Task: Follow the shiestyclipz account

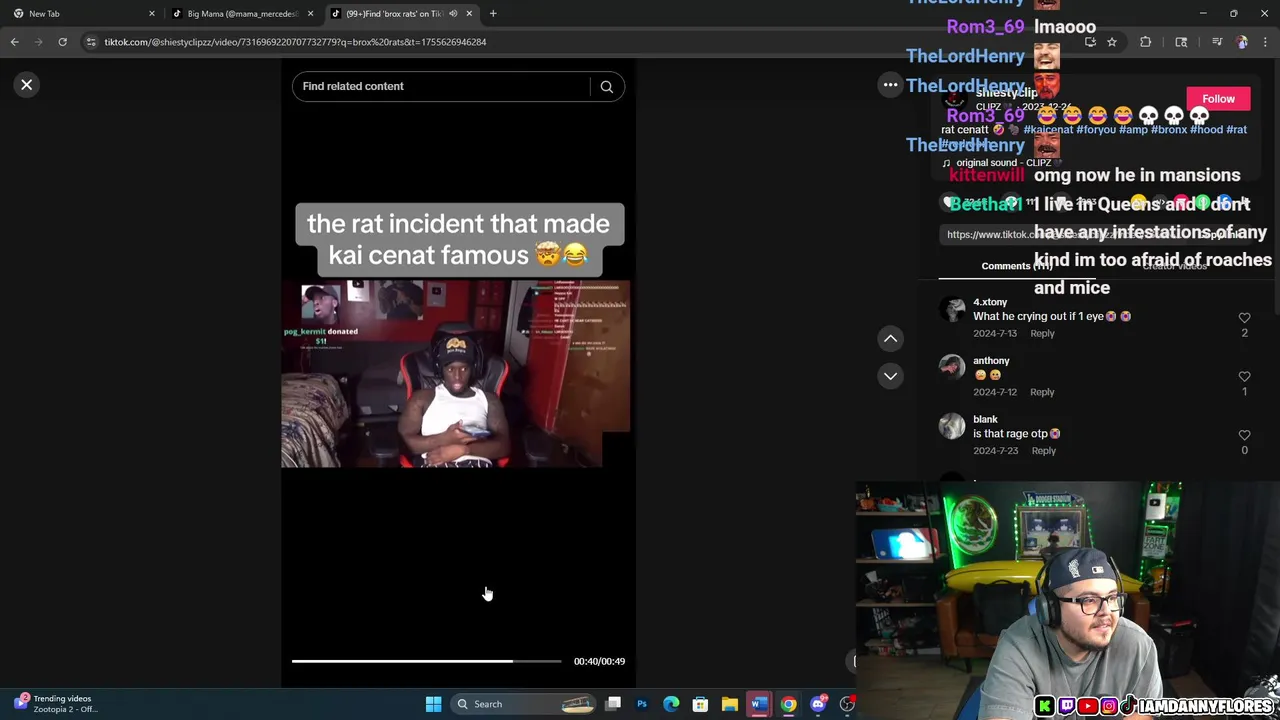Action: coord(1218,99)
